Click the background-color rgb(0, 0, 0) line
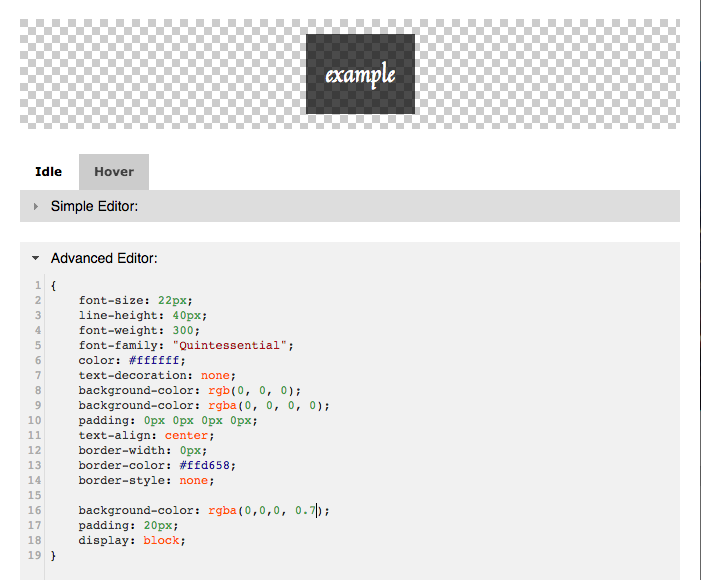701x580 pixels. (190, 390)
